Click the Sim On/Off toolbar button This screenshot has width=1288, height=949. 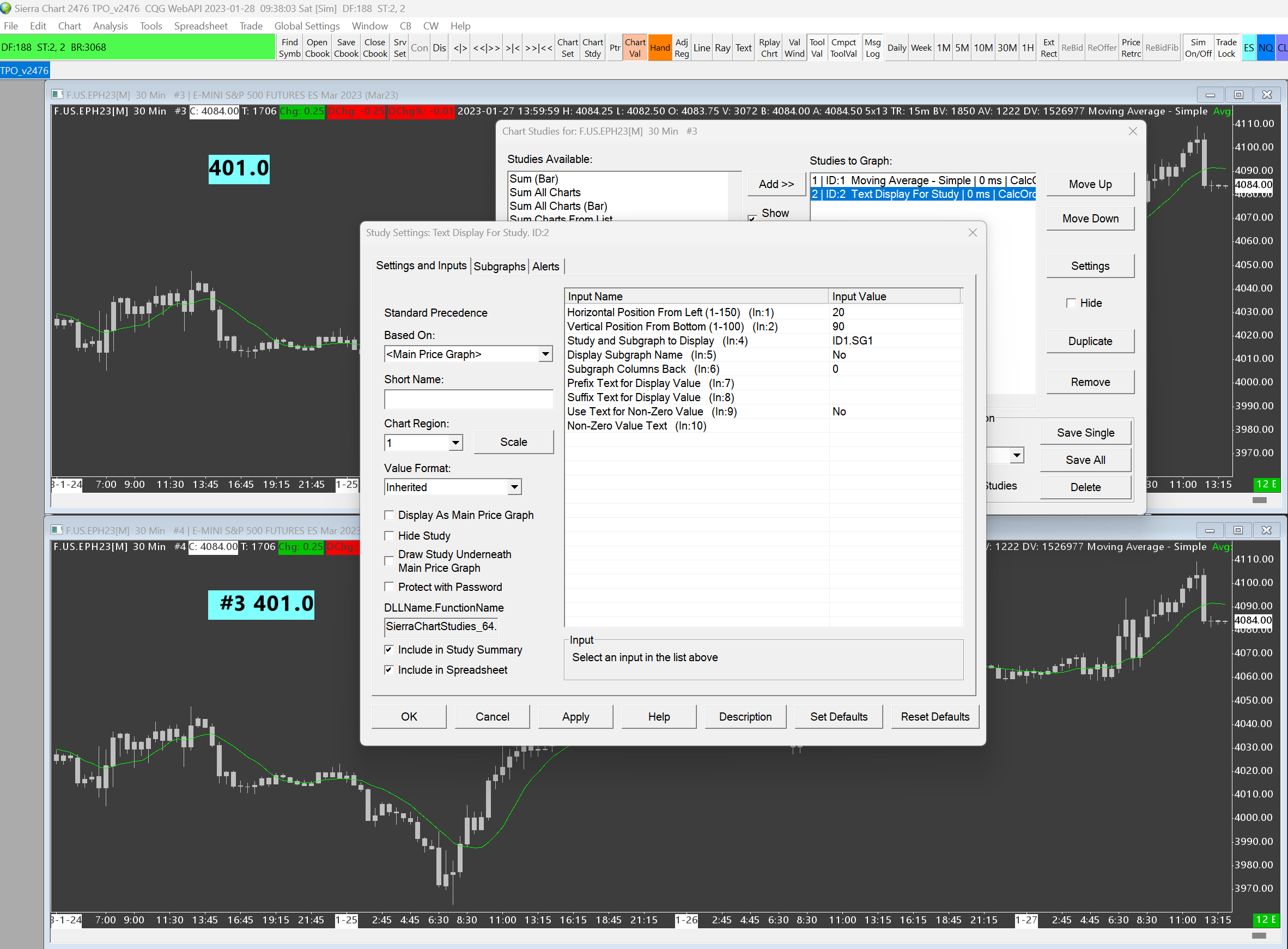pos(1198,47)
